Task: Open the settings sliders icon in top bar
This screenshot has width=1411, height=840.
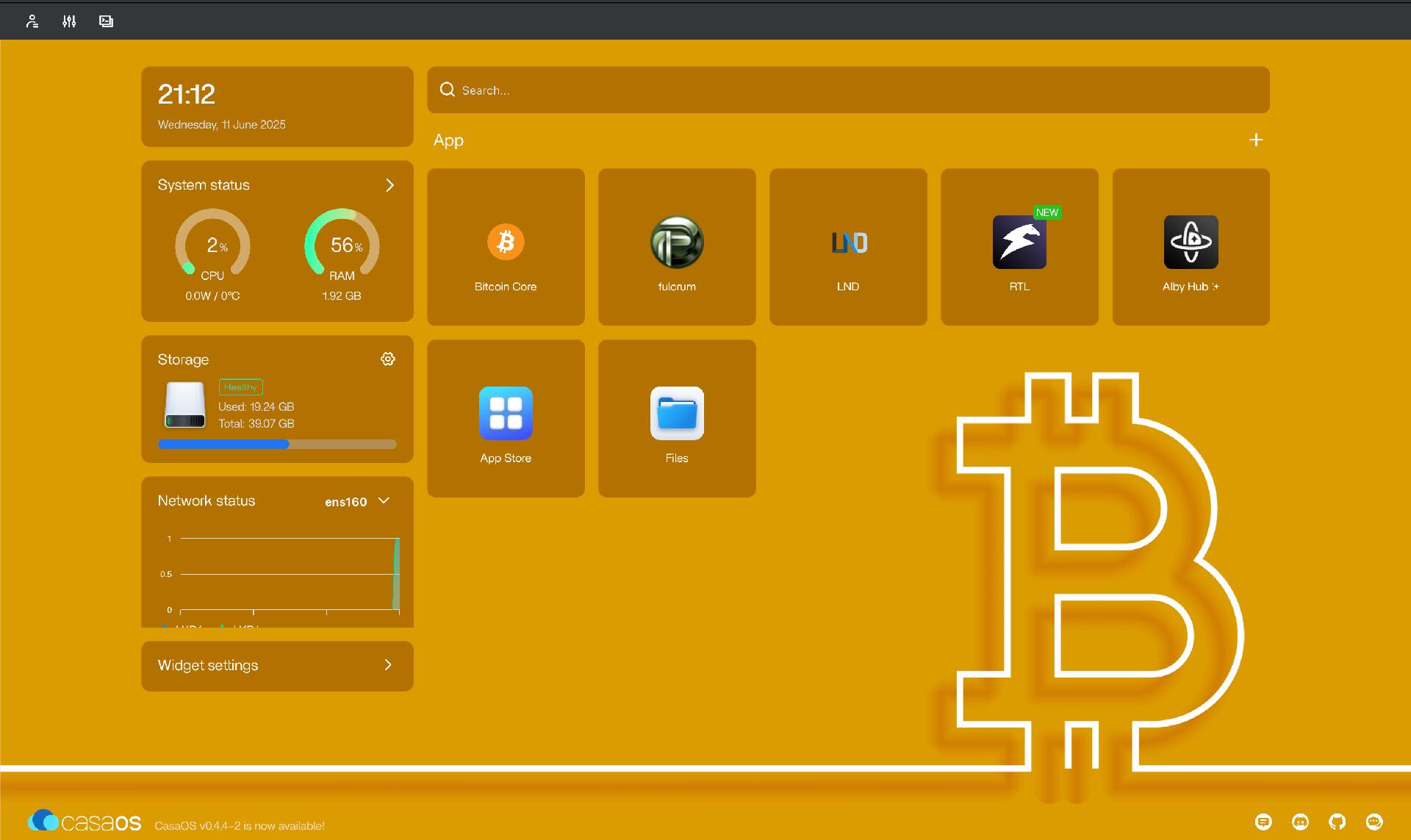Action: click(69, 21)
